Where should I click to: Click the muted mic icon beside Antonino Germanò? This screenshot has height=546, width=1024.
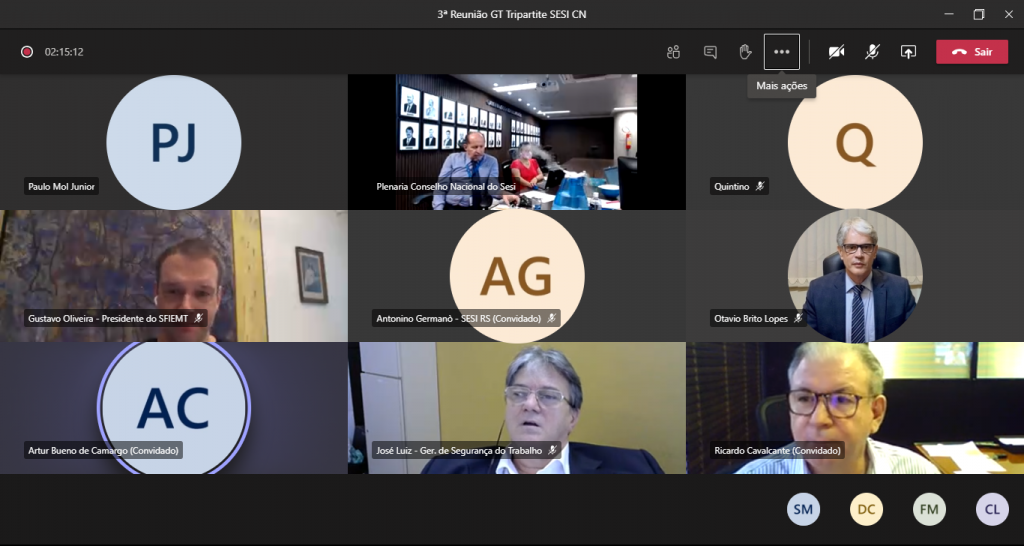[552, 319]
